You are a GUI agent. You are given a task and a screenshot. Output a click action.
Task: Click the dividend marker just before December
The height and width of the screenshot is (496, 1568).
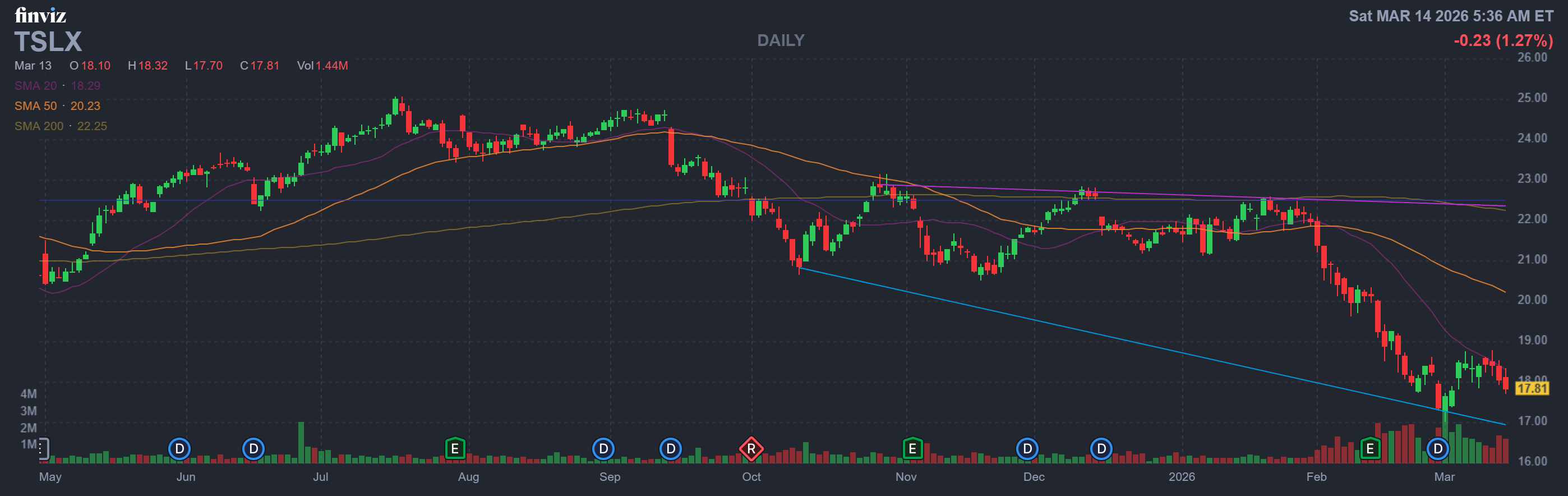(1027, 449)
